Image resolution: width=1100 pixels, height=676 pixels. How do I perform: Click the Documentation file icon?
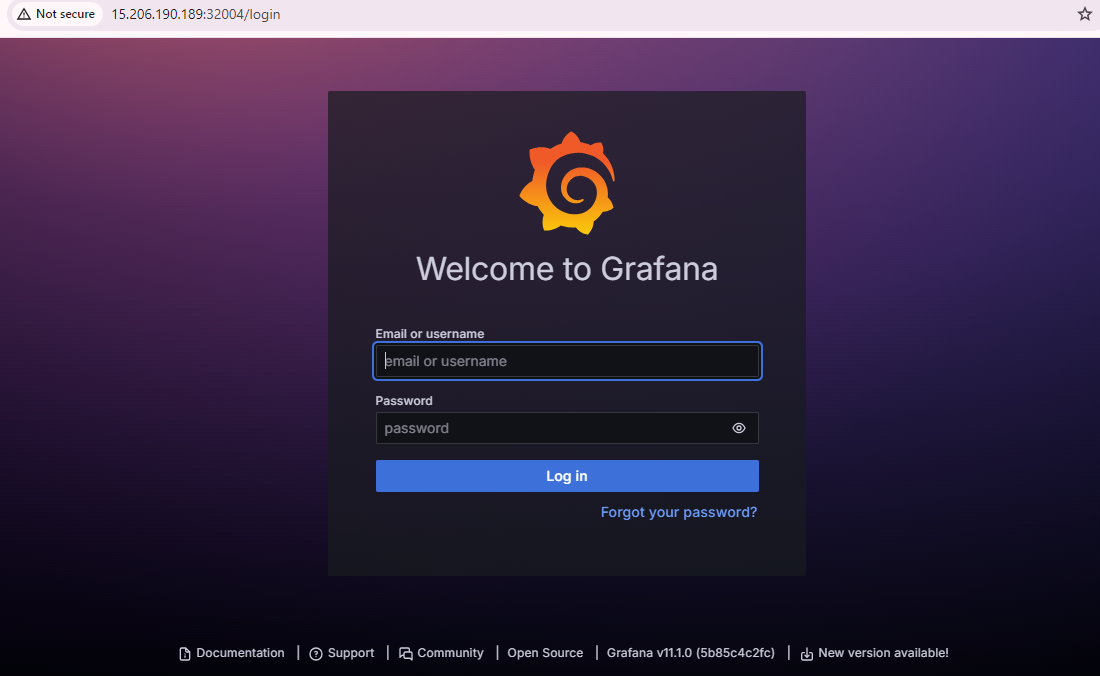(185, 654)
